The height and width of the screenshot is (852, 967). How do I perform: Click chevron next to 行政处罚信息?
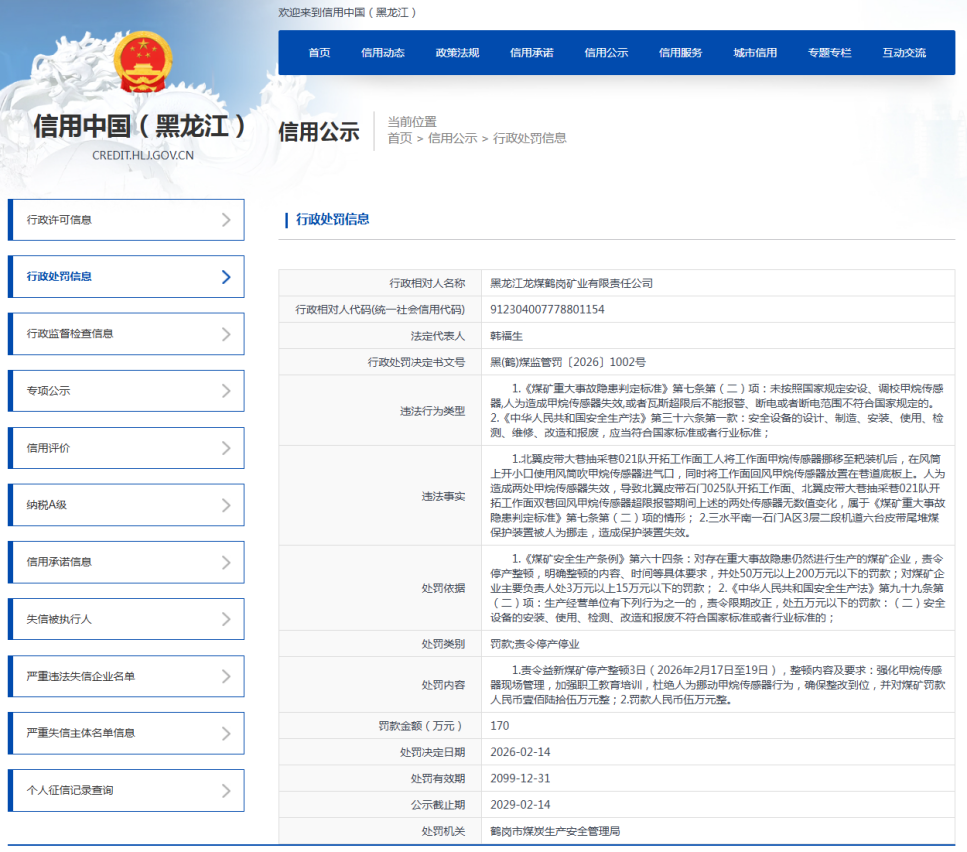[x=226, y=277]
